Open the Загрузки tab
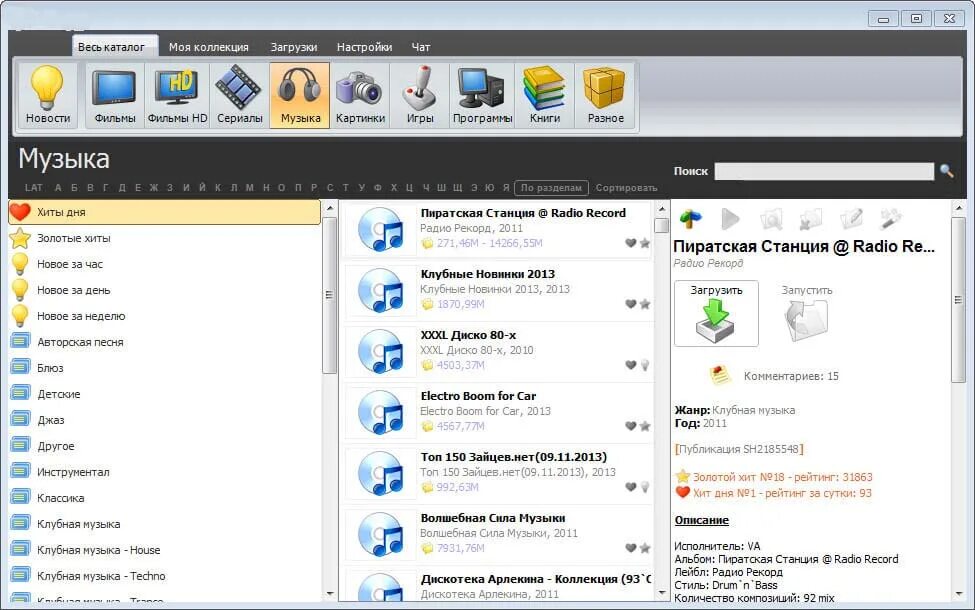 tap(293, 47)
